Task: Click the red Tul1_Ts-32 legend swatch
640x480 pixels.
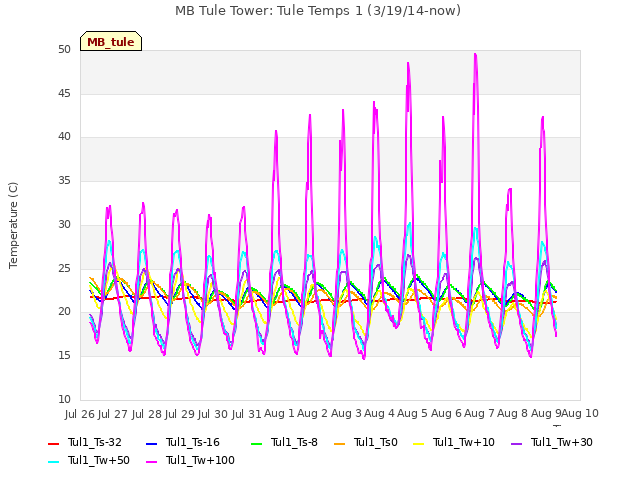Action: pyautogui.click(x=53, y=443)
